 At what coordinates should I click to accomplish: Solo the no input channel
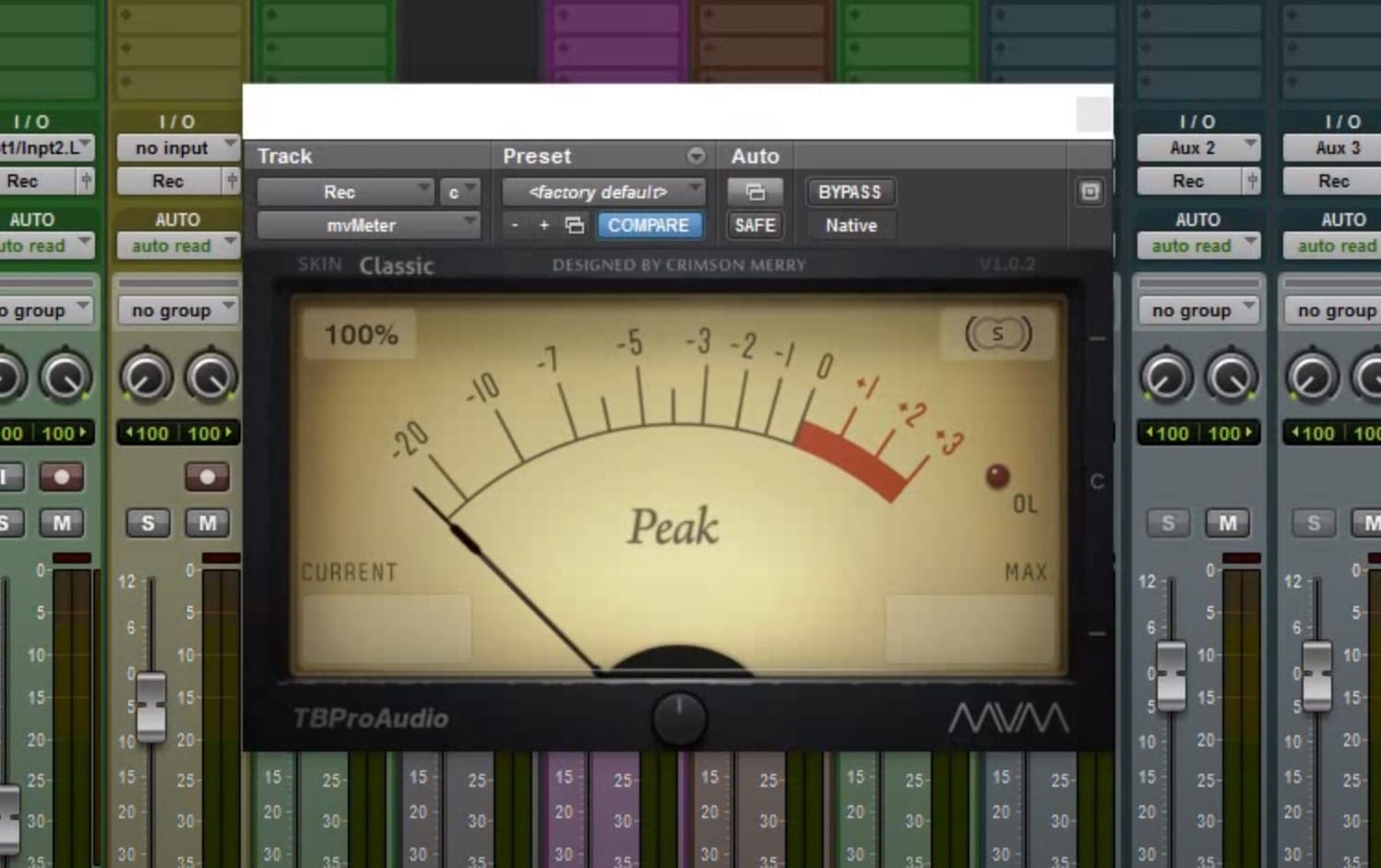[148, 523]
